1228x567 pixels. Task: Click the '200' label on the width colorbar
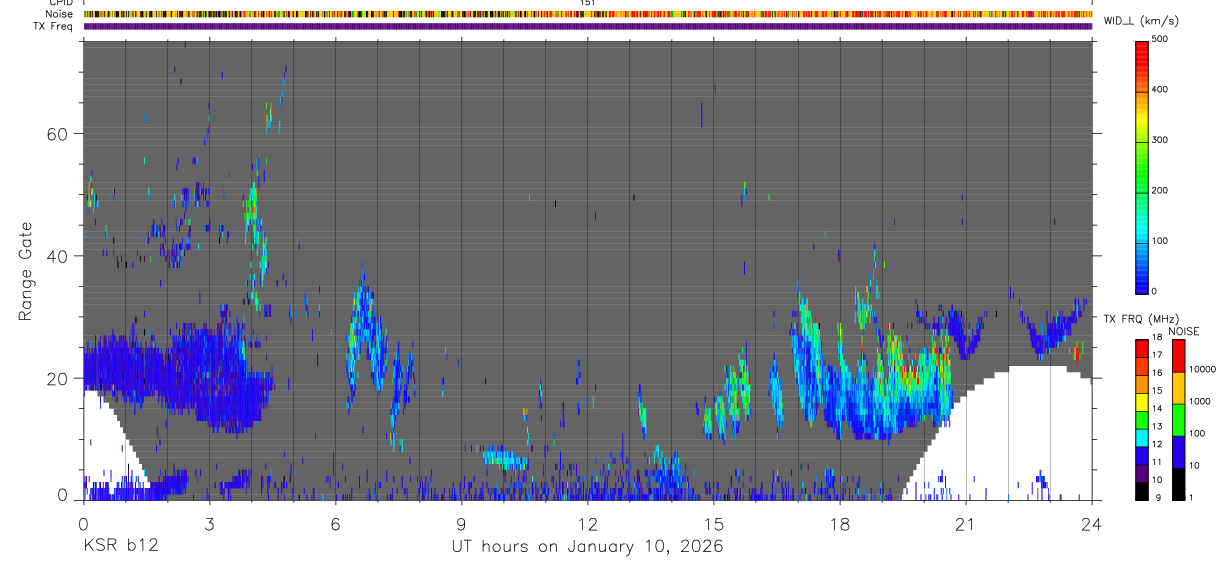1160,190
